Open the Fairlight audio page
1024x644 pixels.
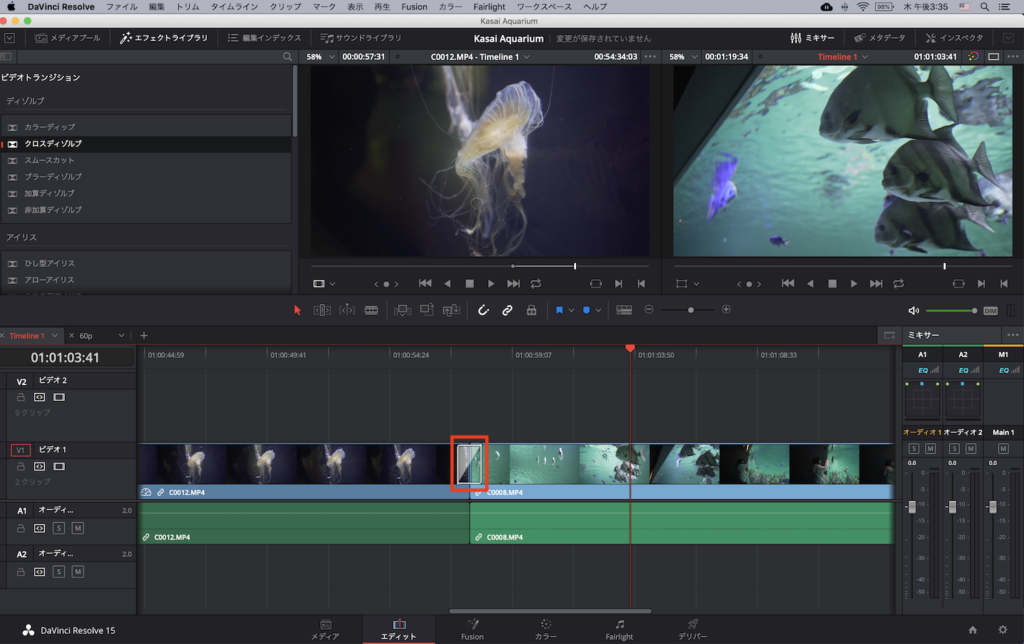(x=619, y=628)
